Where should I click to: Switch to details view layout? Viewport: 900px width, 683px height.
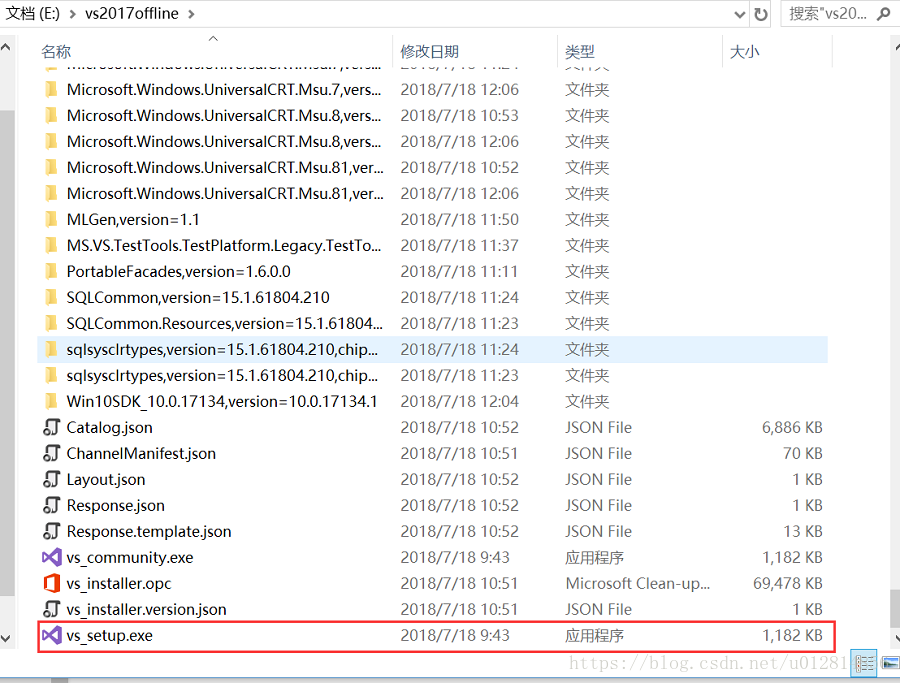pyautogui.click(x=864, y=663)
